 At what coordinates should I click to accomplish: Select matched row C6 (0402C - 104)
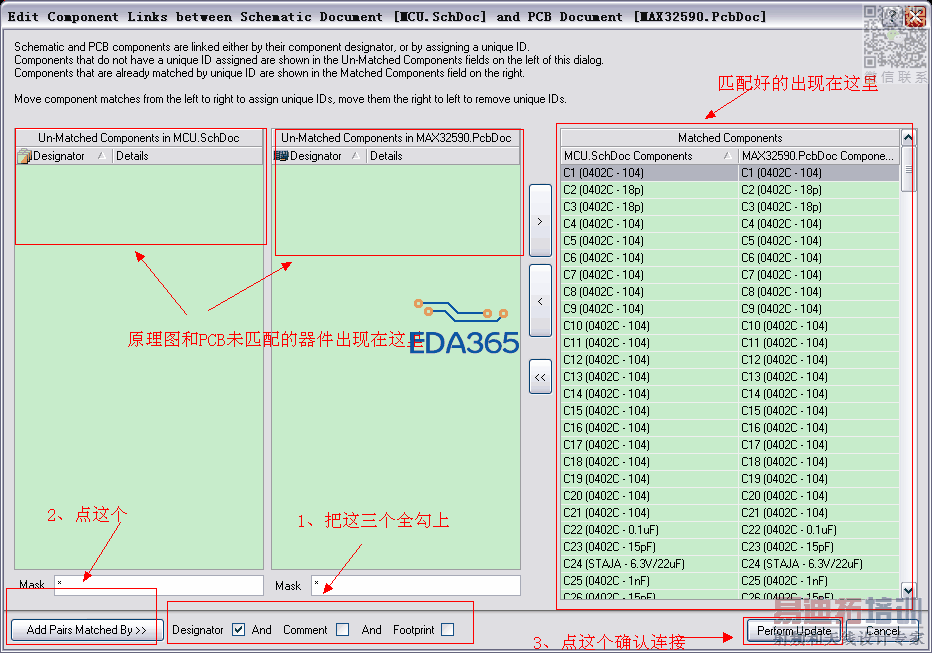[730, 258]
